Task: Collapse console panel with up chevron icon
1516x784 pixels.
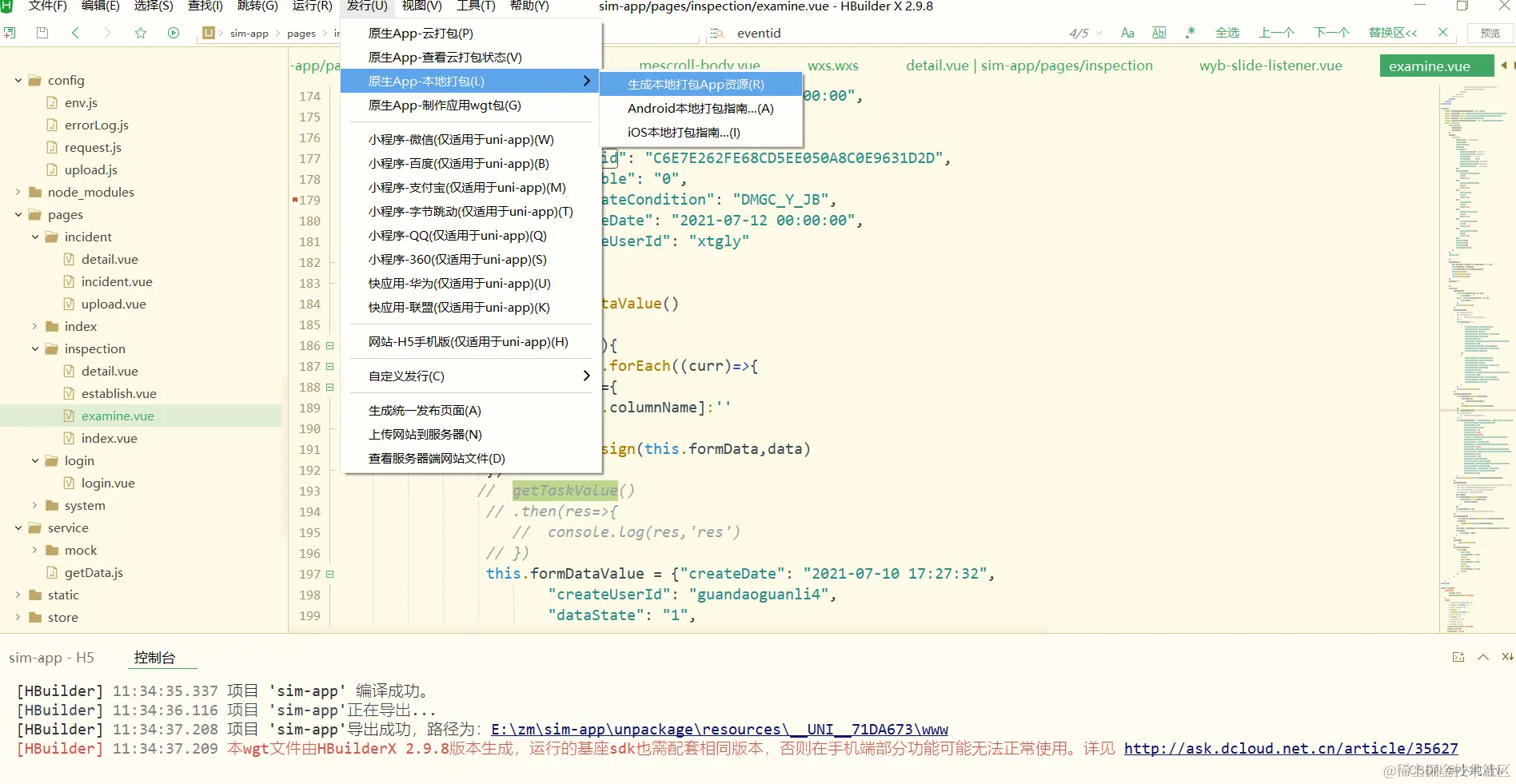Action: pyautogui.click(x=1483, y=657)
